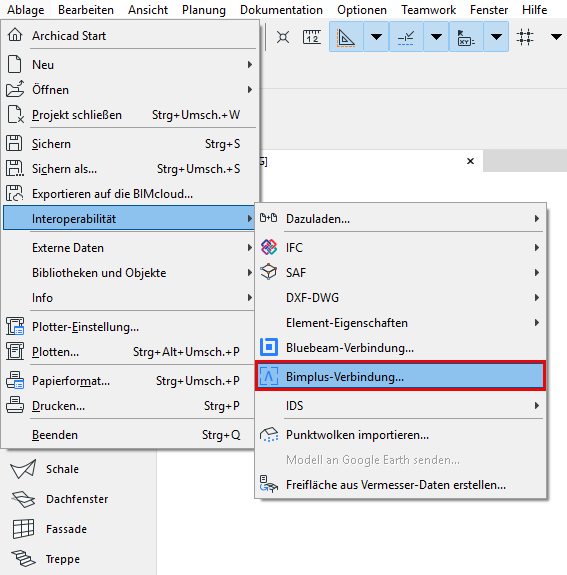Open dropdown next to grid snap icon
567x575 pixels.
click(556, 37)
